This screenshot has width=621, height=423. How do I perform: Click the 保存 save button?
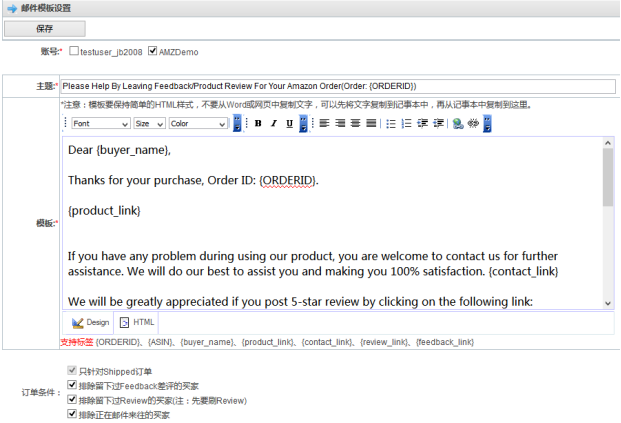click(44, 29)
